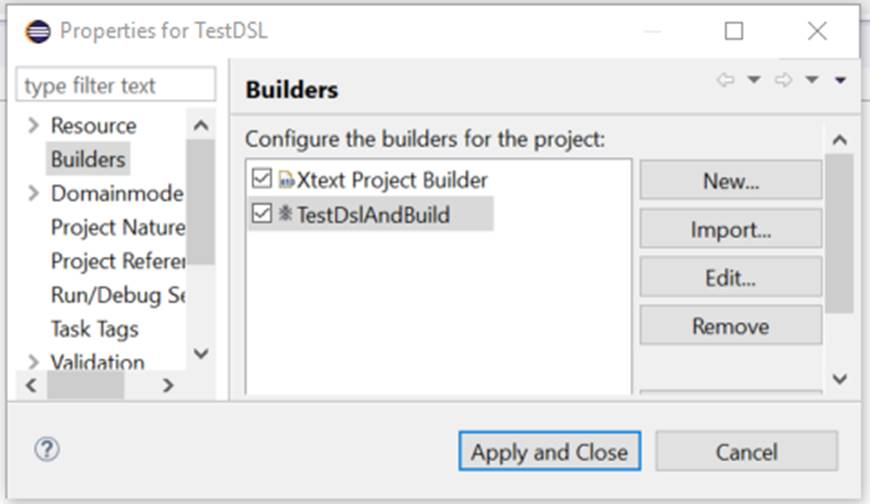Select the TestDslAndBuild ant icon

click(285, 214)
